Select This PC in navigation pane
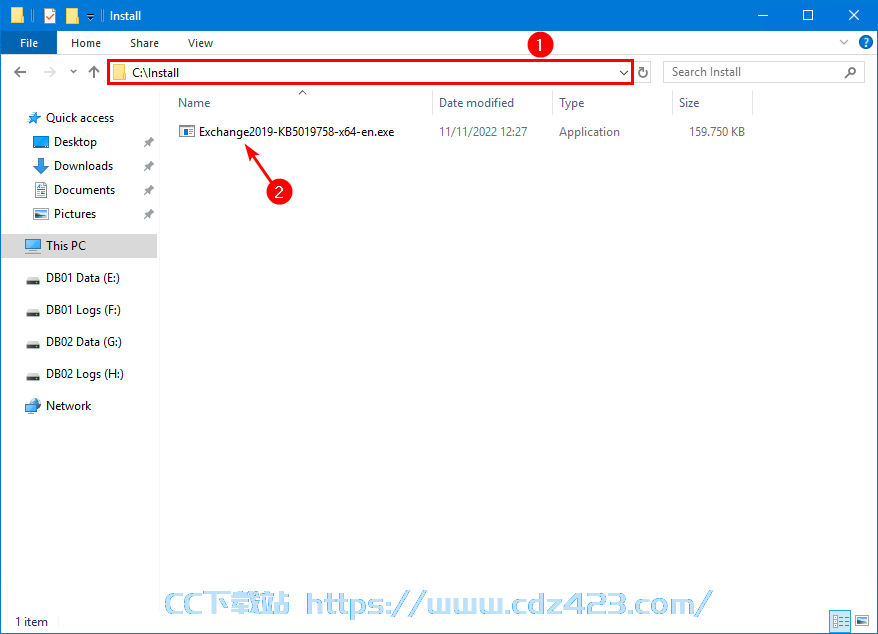The image size is (878, 634). [66, 246]
